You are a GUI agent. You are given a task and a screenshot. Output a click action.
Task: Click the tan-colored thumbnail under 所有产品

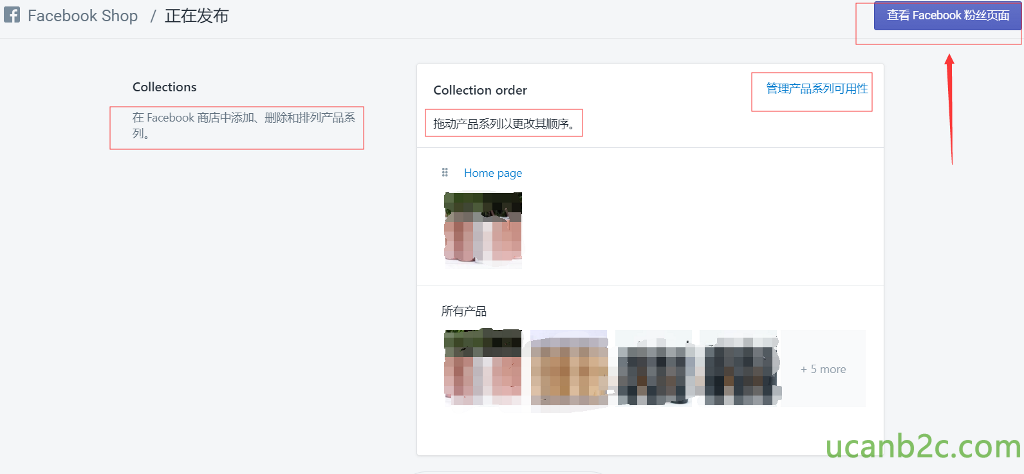click(568, 368)
